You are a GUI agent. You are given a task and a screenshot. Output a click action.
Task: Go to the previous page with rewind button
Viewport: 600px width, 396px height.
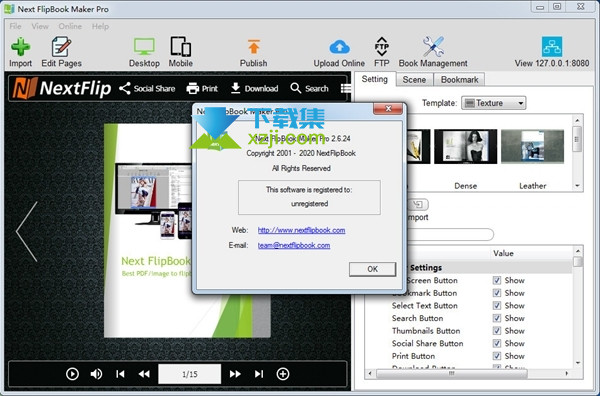coord(144,374)
